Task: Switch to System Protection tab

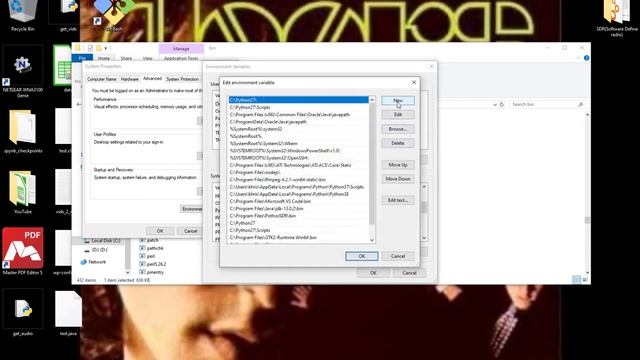Action: [x=182, y=79]
